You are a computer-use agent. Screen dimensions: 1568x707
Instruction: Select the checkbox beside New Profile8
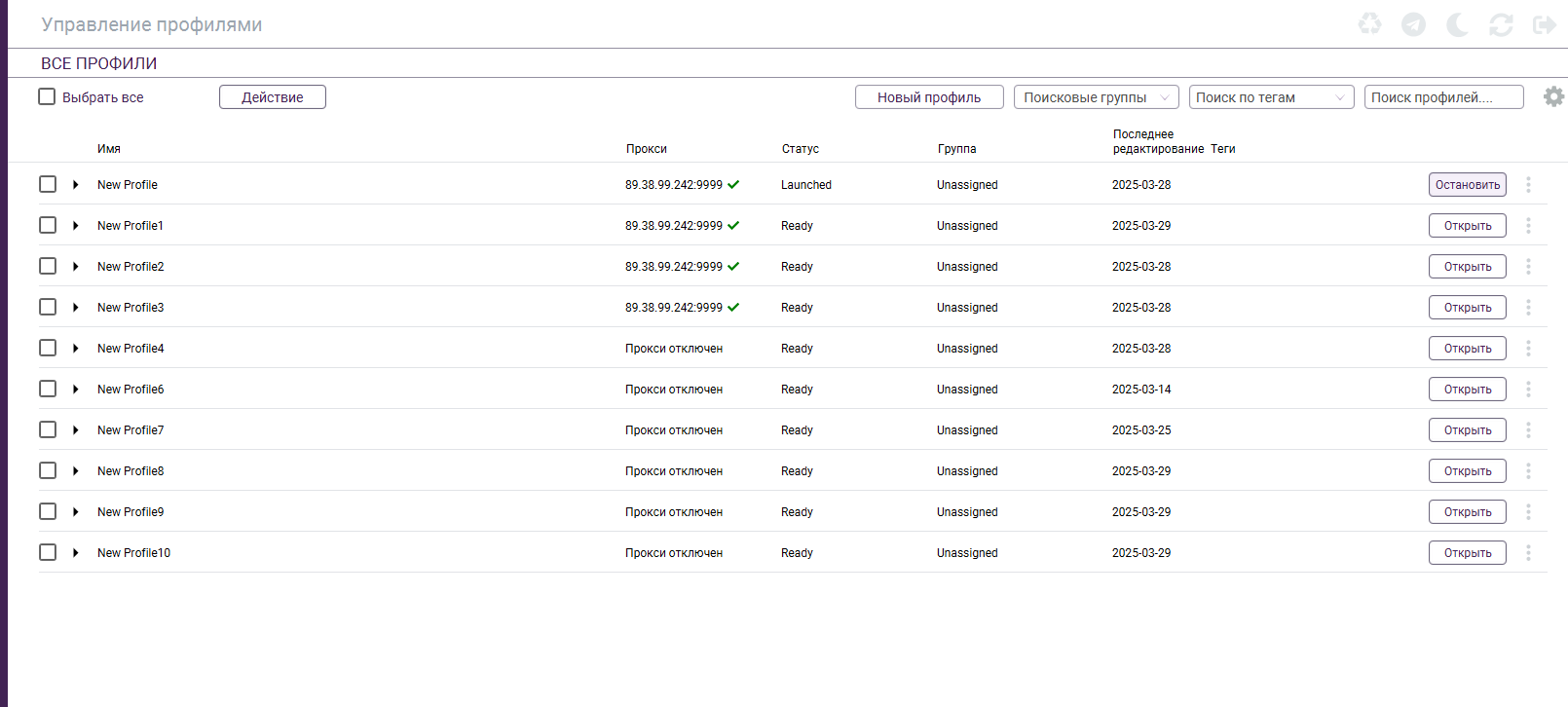pyautogui.click(x=48, y=470)
